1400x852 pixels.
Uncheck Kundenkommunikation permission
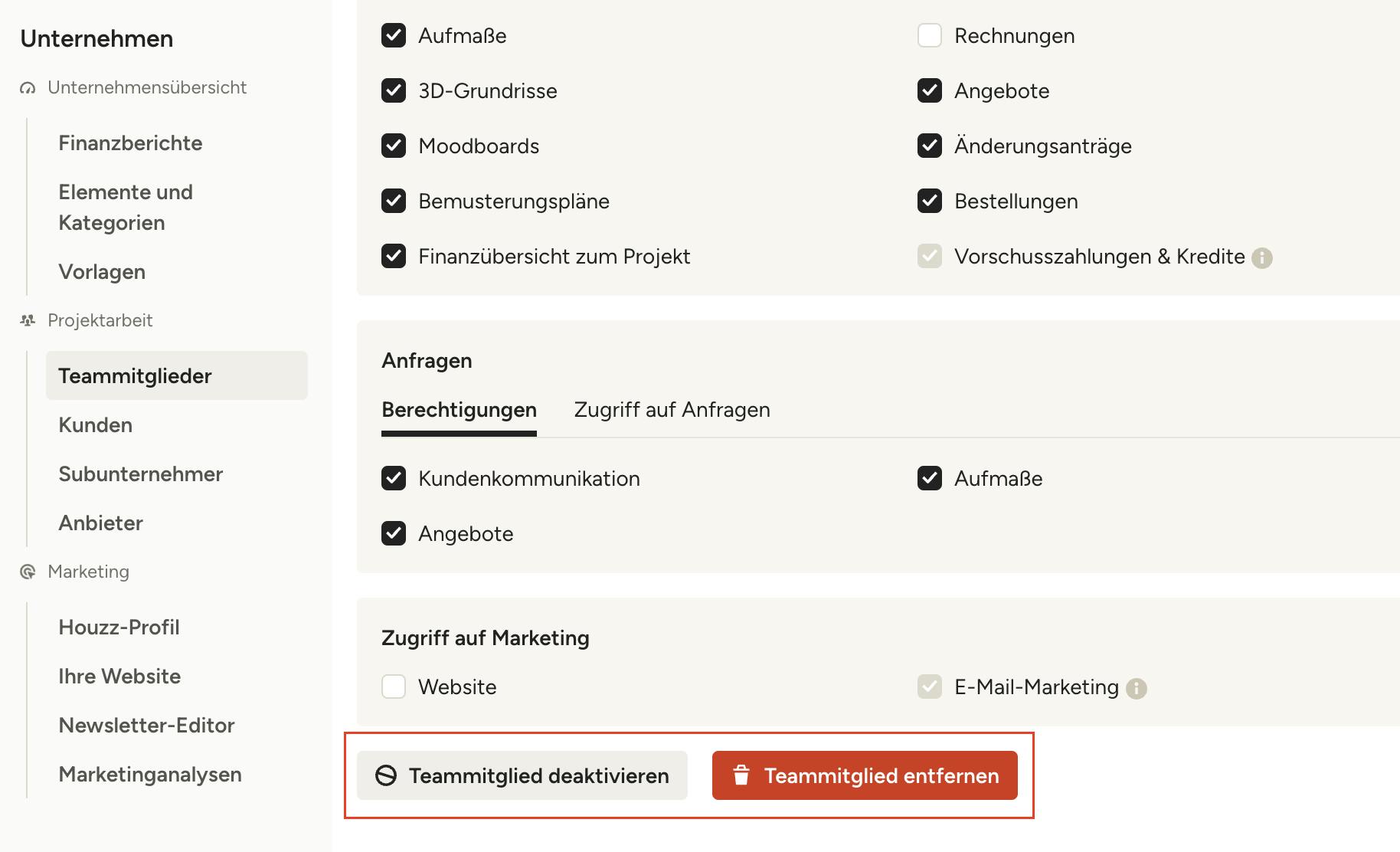pos(394,478)
